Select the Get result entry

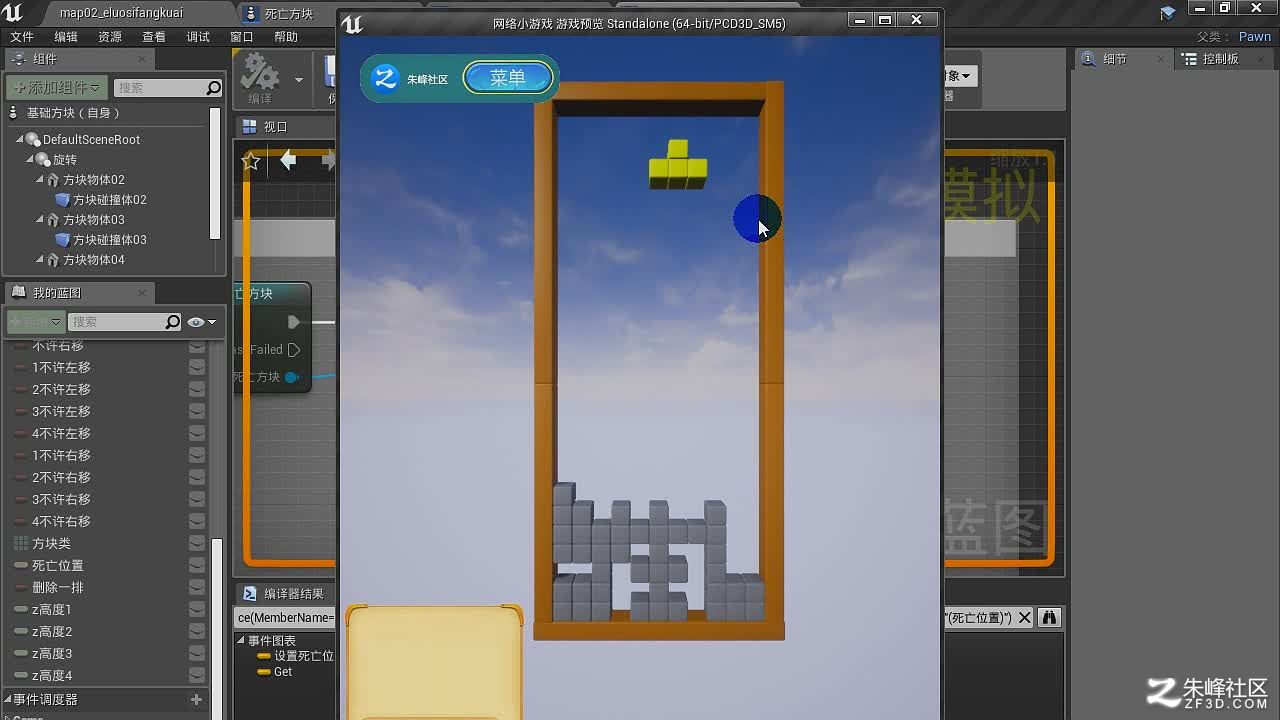click(283, 672)
